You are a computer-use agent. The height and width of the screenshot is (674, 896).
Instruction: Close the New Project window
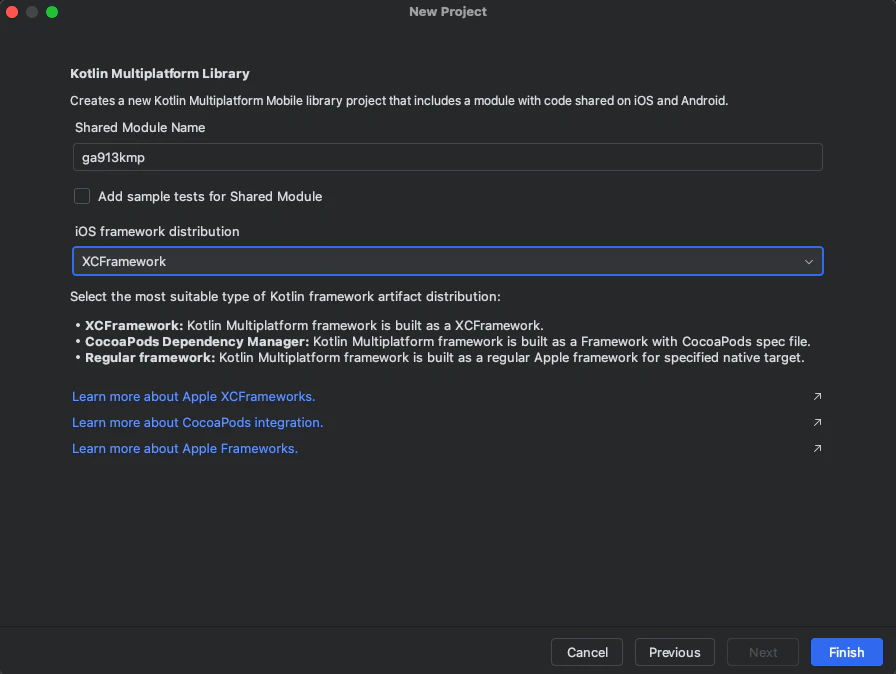(x=12, y=12)
